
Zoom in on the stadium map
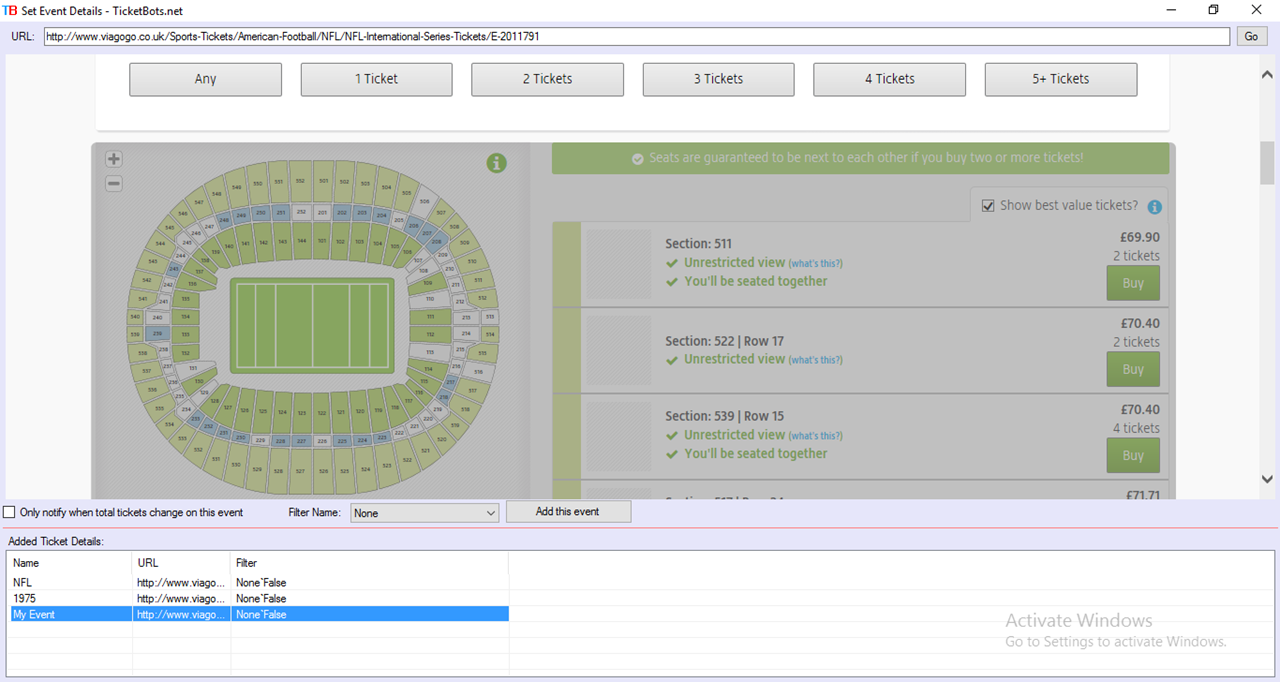[x=114, y=159]
